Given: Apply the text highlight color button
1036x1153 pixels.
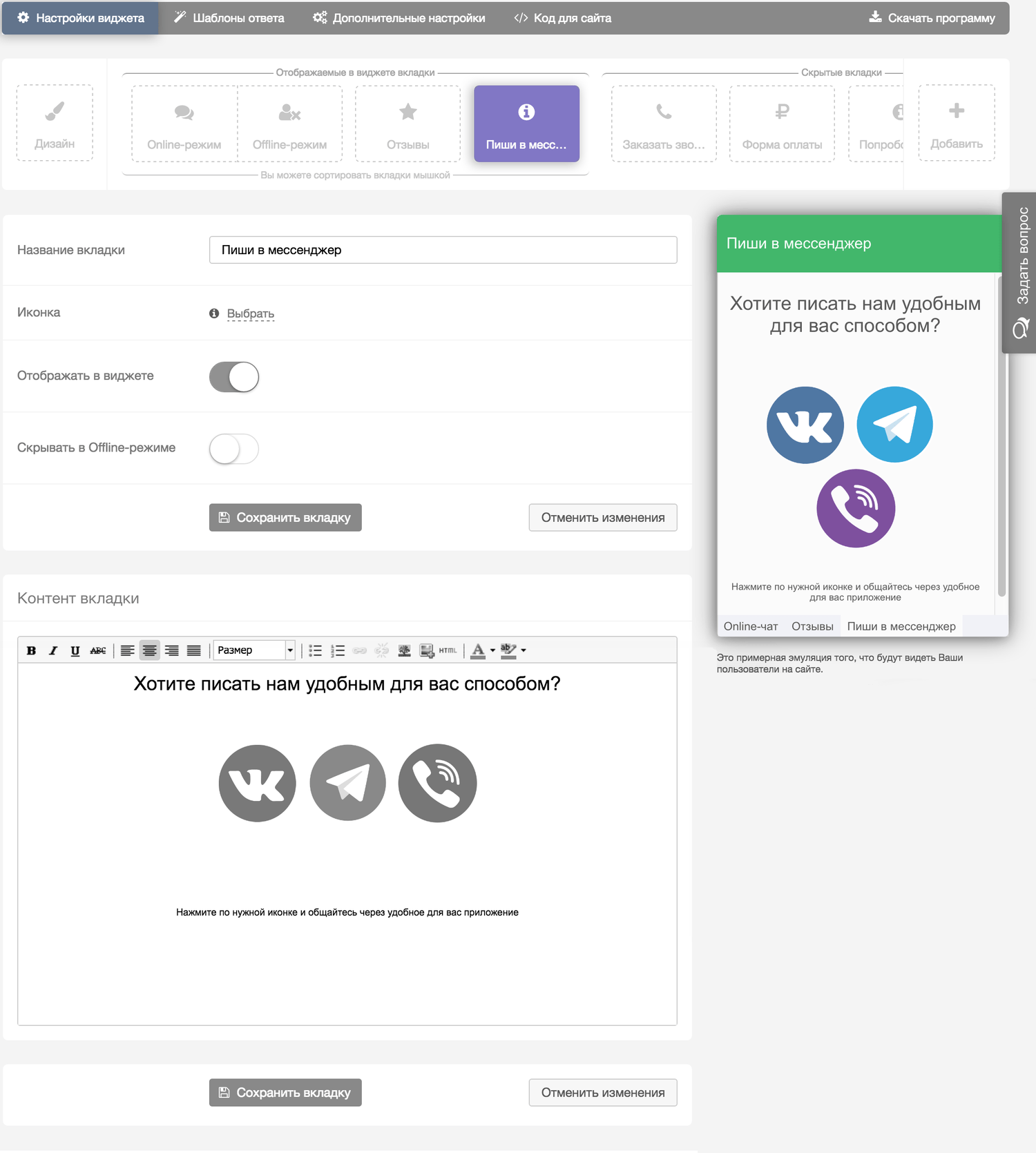Looking at the screenshot, I should [508, 650].
